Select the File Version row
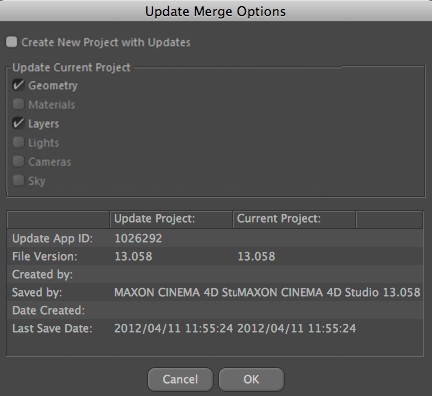This screenshot has width=432, height=396. (215, 256)
